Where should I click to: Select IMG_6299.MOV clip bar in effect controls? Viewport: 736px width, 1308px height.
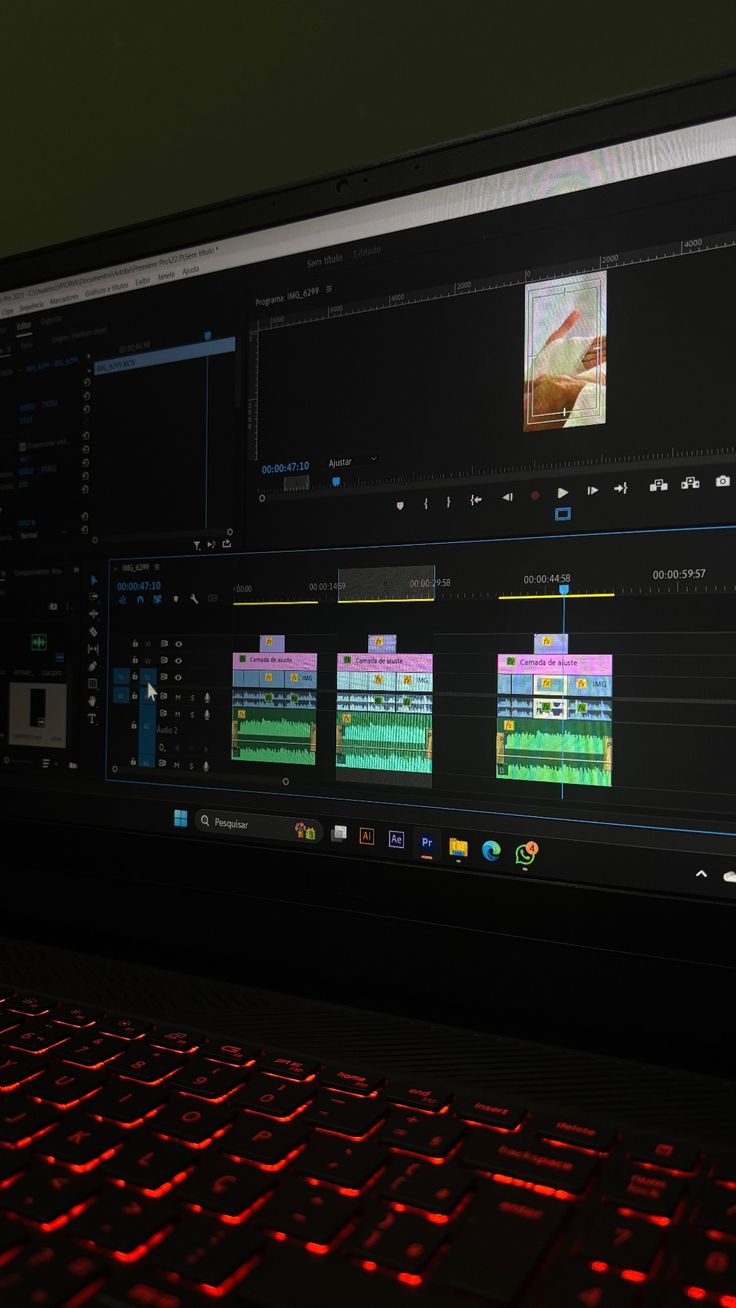tap(165, 355)
